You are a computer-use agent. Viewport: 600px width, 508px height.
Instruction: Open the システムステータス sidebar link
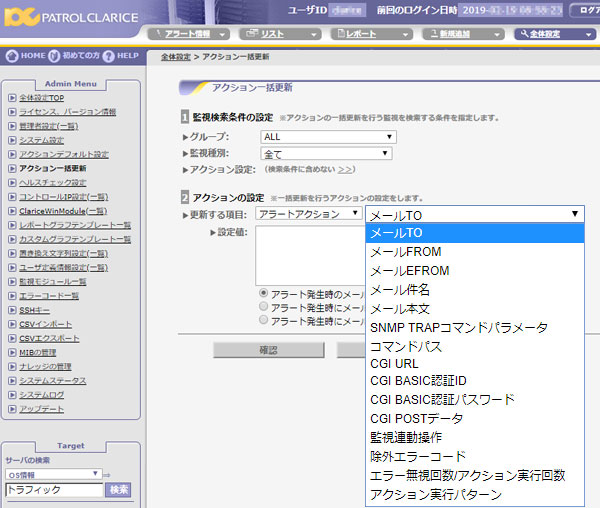(x=52, y=381)
